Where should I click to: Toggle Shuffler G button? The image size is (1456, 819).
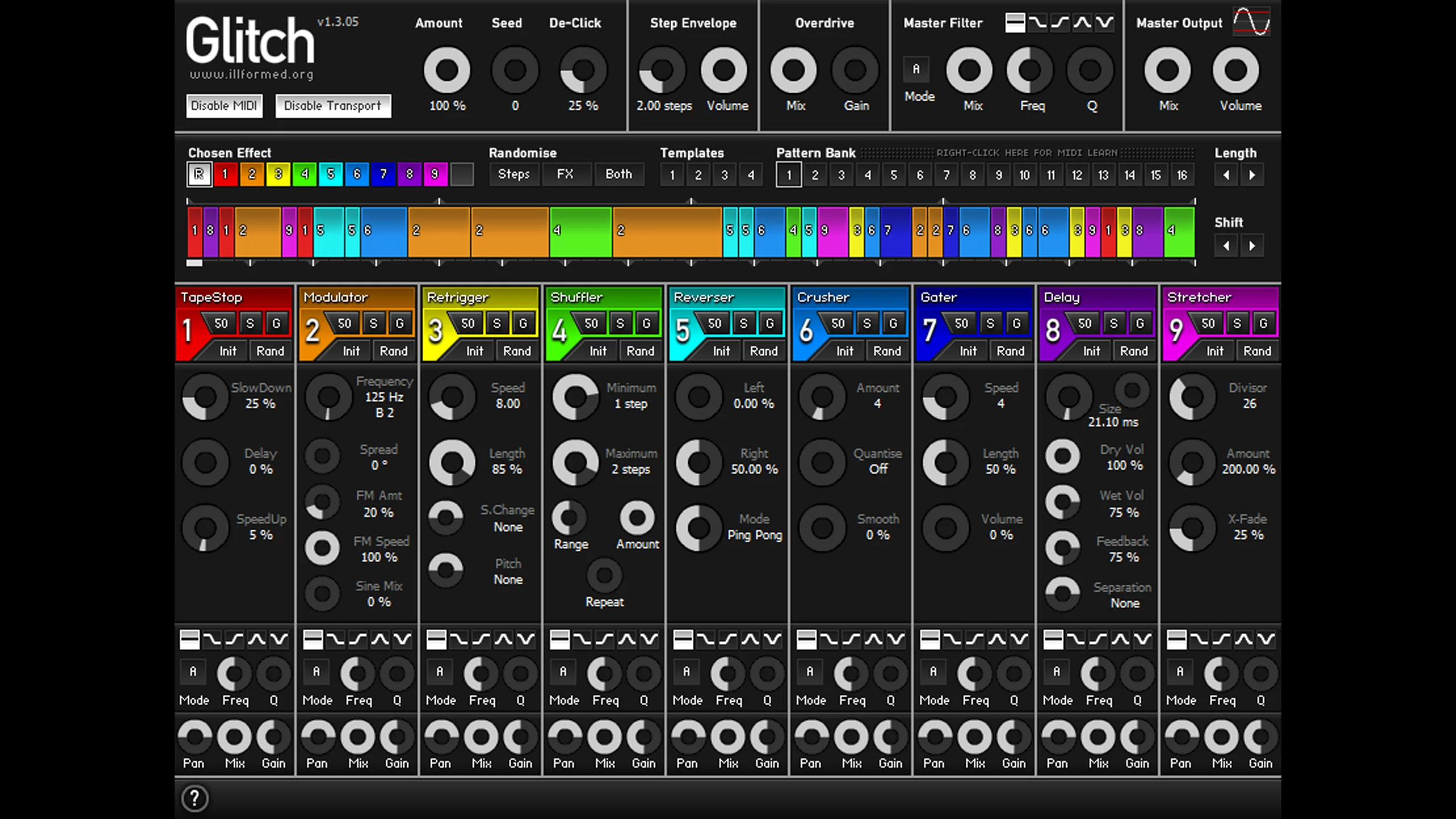point(647,323)
